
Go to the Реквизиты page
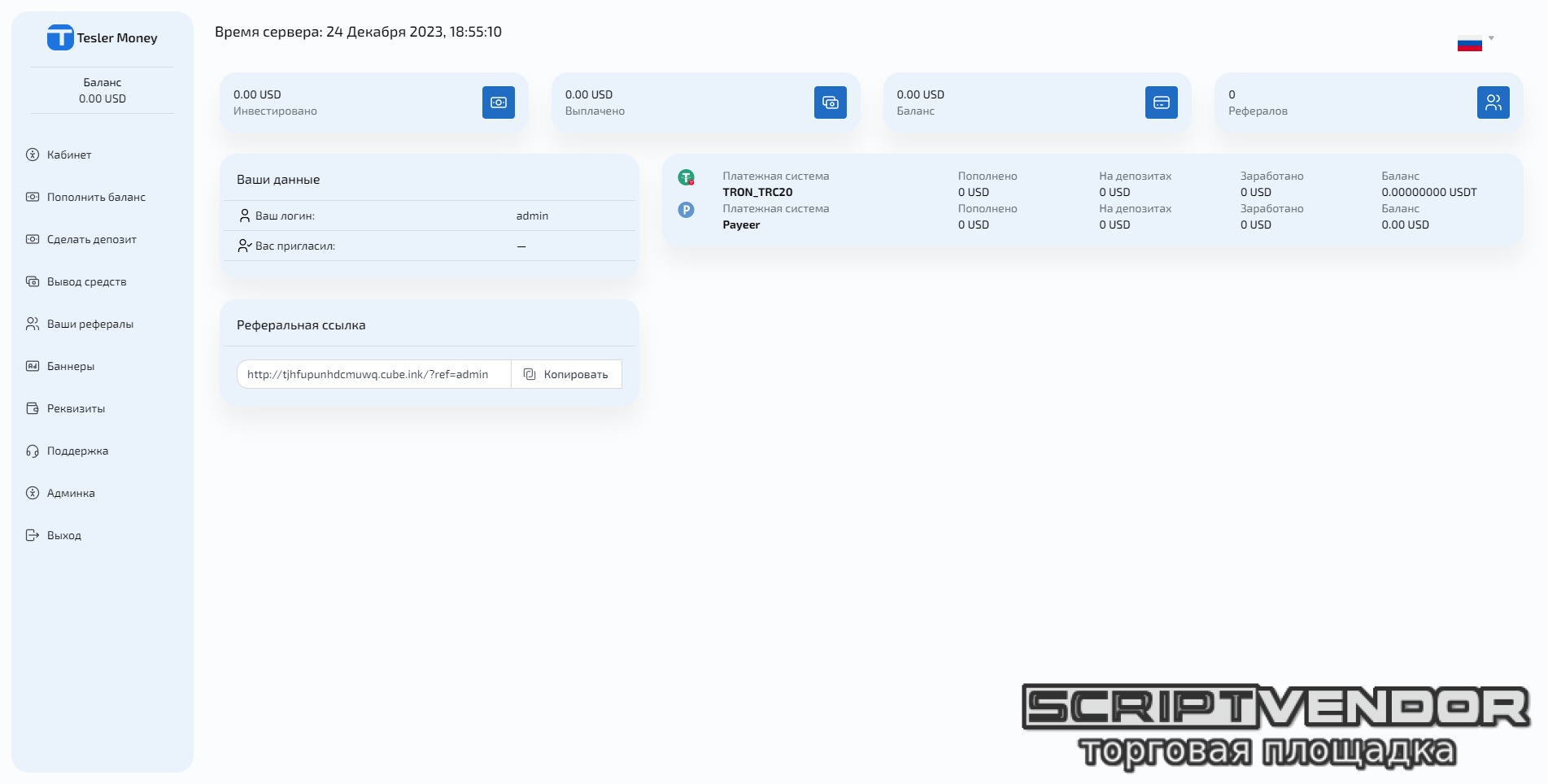76,408
